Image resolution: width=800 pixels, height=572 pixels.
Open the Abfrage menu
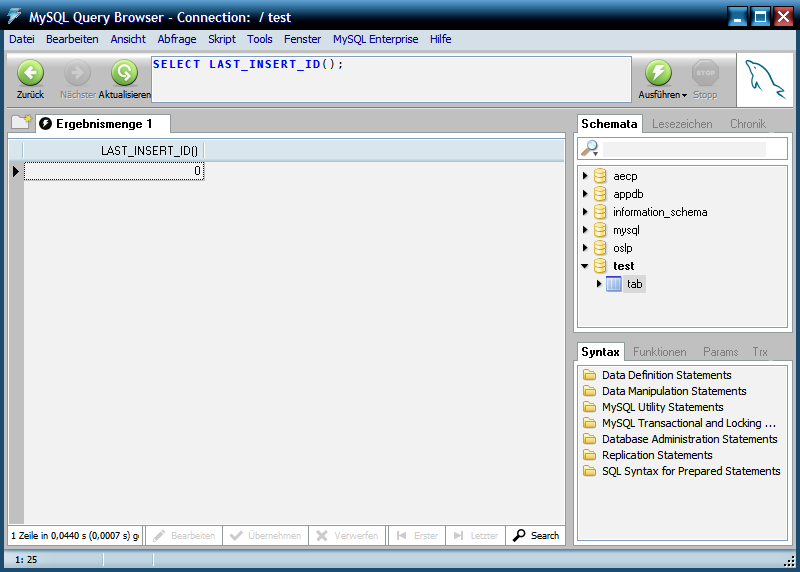tap(177, 39)
